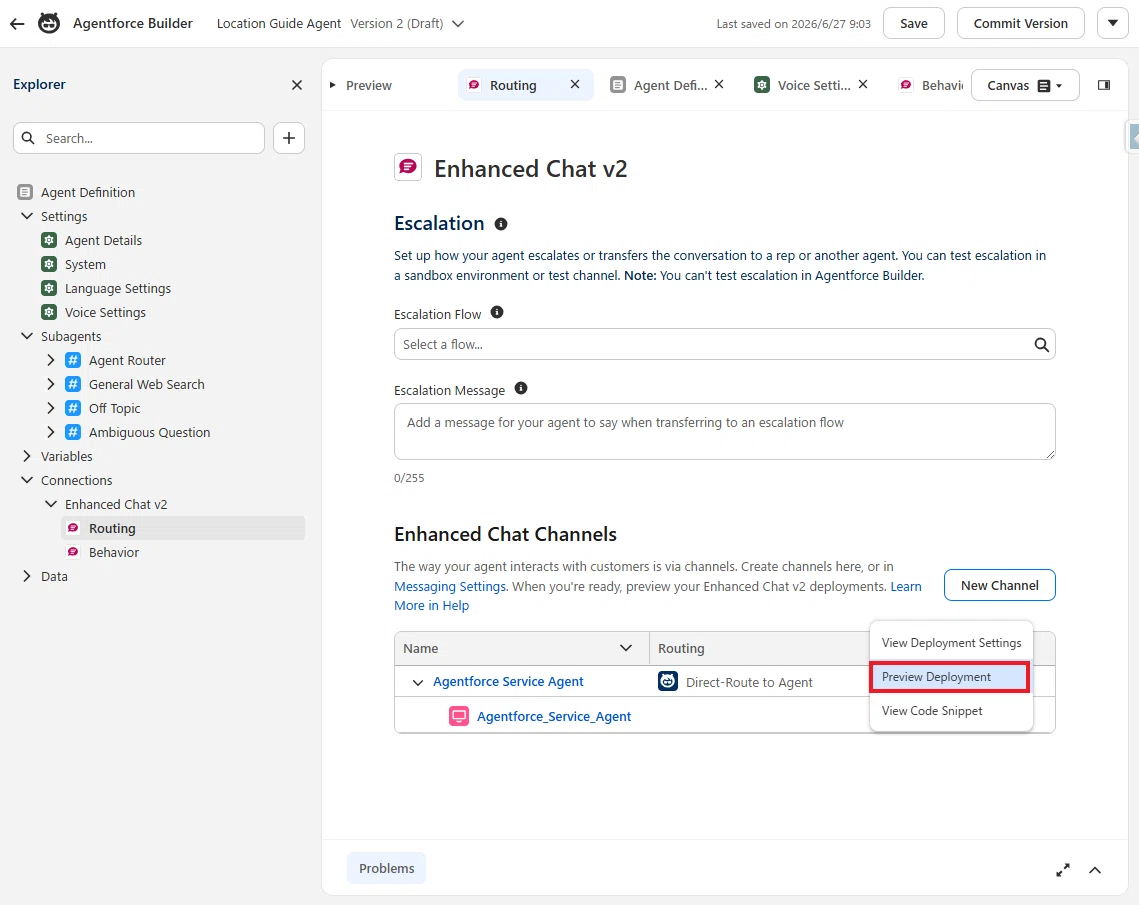
Task: Click the Escalation info icon
Action: [500, 224]
